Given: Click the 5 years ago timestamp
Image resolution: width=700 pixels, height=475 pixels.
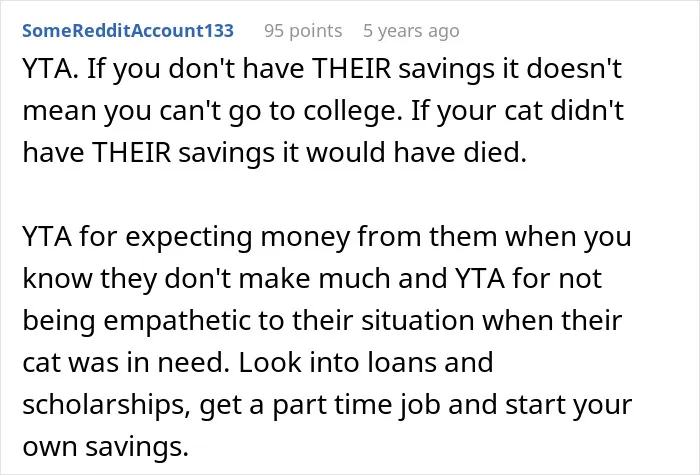Looking at the screenshot, I should [411, 31].
